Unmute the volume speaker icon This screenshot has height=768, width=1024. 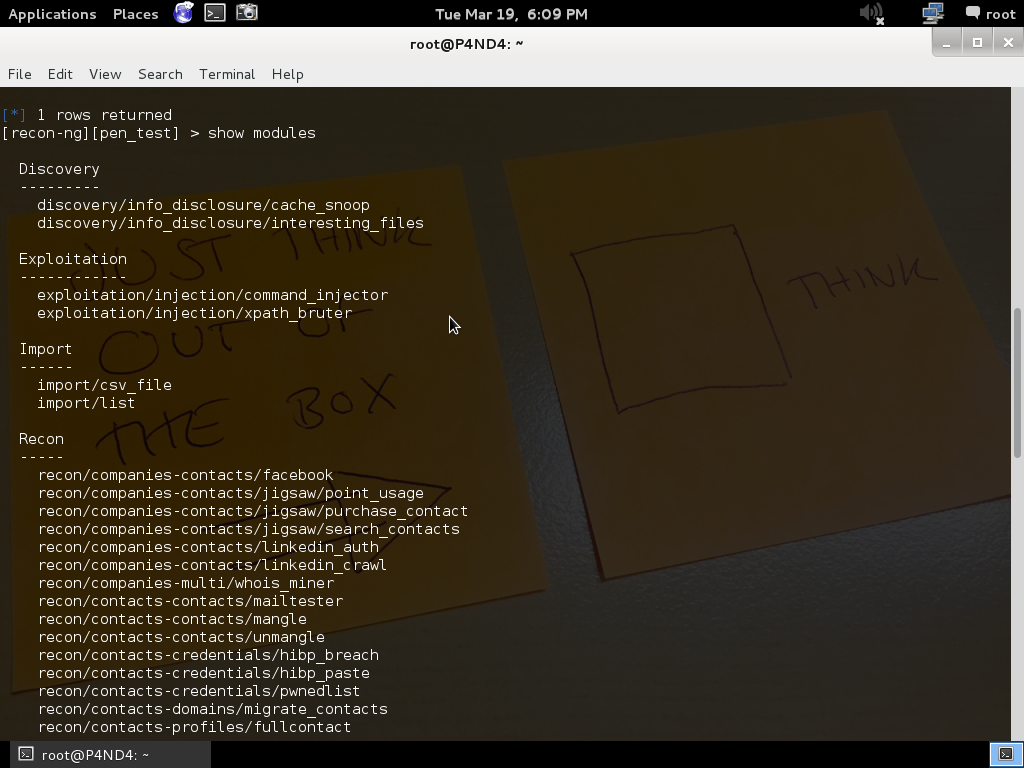coord(872,13)
